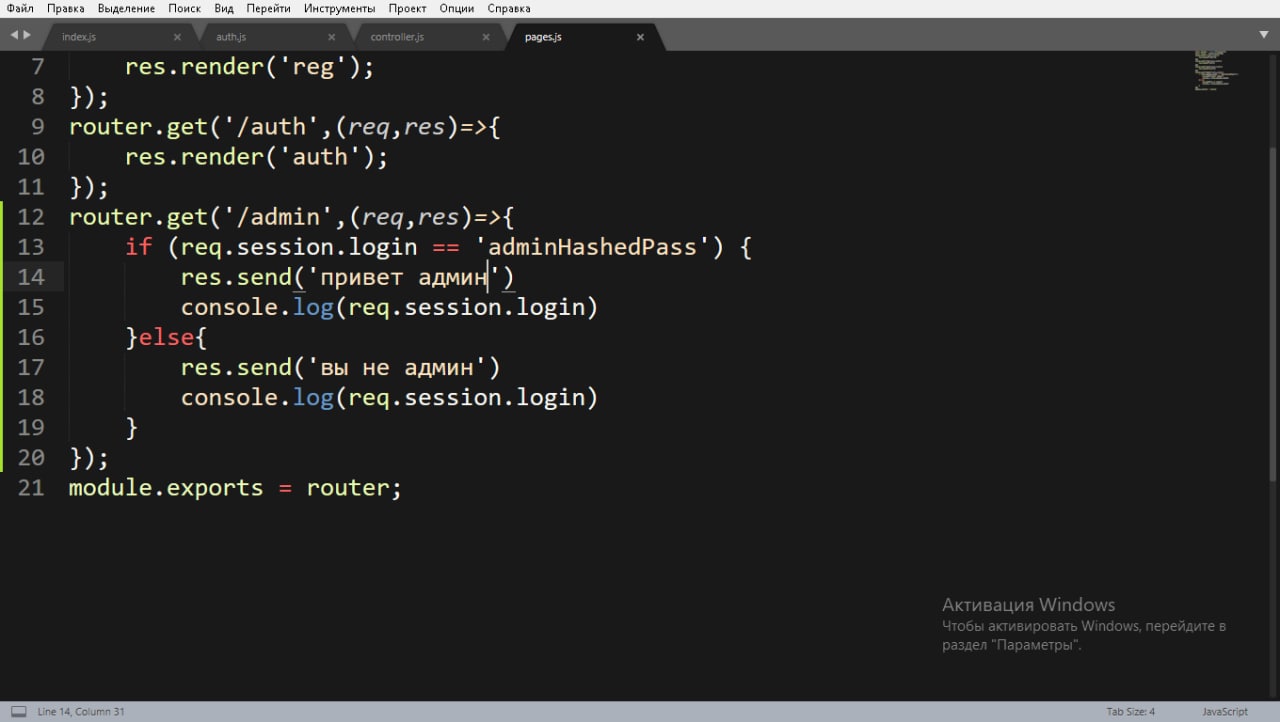Open the Файл menu
This screenshot has height=722, width=1280.
[x=20, y=8]
